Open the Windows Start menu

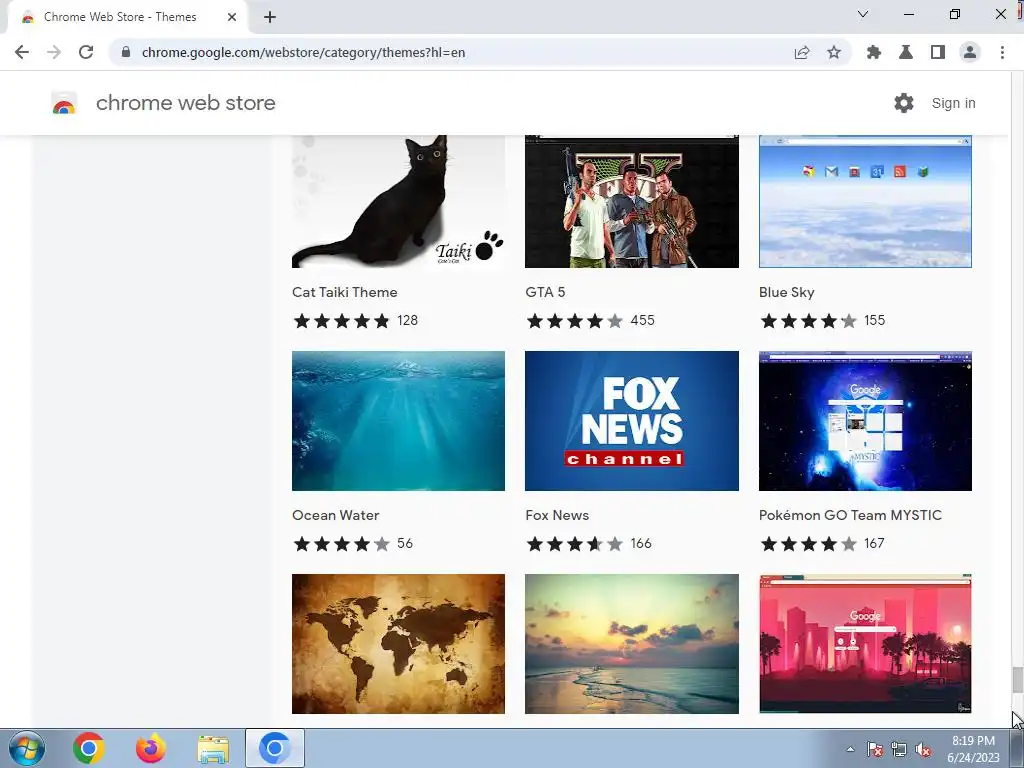(x=27, y=748)
